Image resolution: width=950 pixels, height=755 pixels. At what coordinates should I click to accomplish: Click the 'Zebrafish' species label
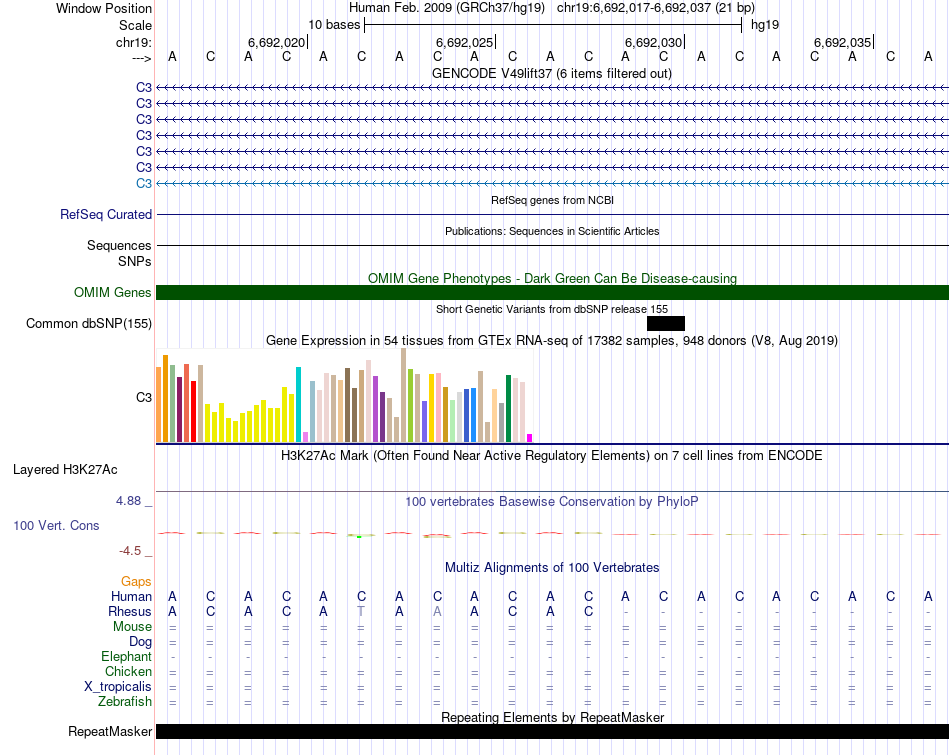click(x=125, y=702)
